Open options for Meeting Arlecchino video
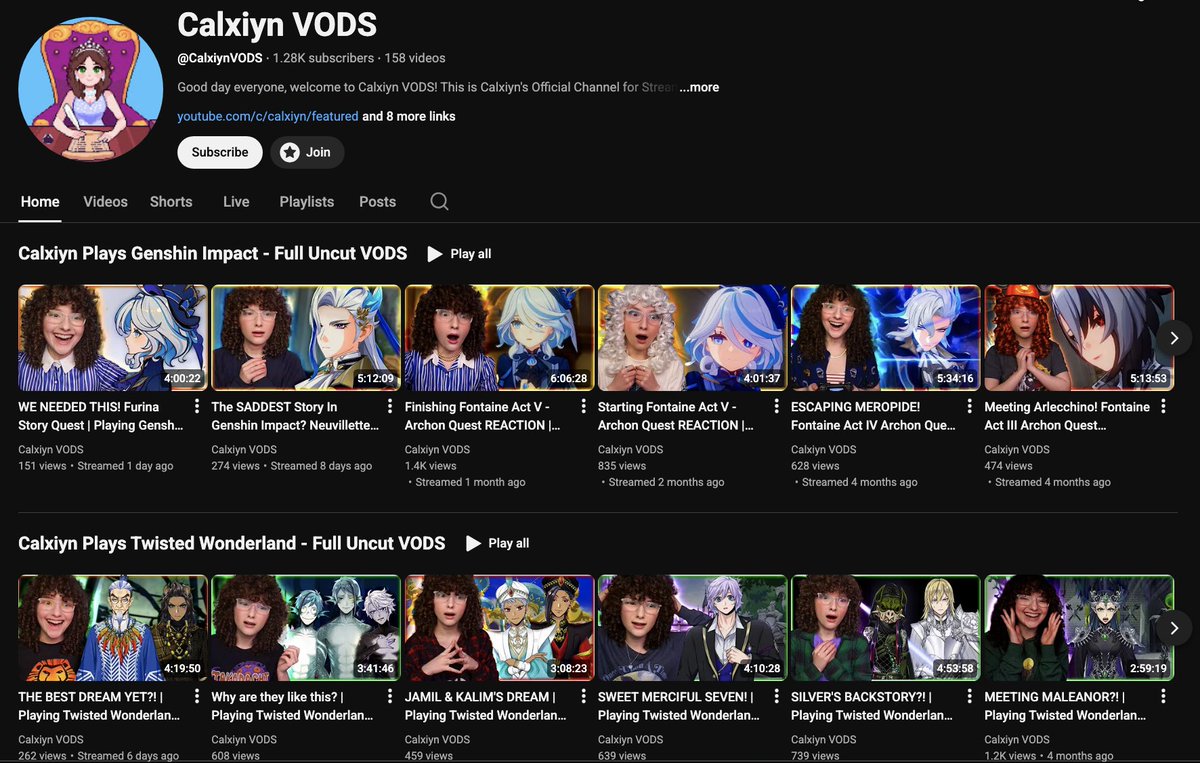 click(x=1162, y=407)
